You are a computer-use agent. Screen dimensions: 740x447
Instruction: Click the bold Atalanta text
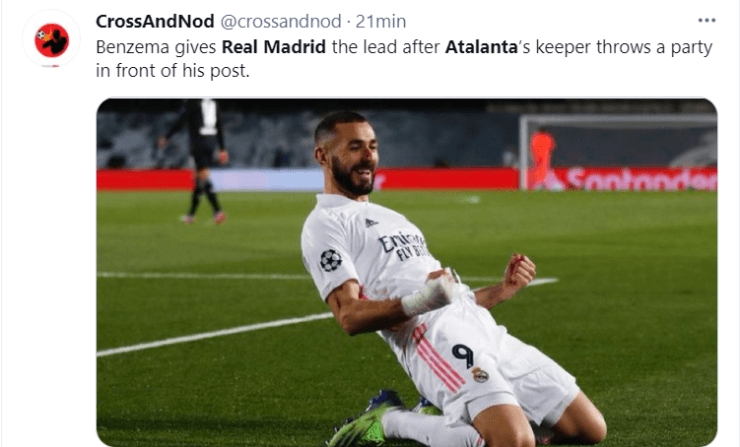(481, 47)
